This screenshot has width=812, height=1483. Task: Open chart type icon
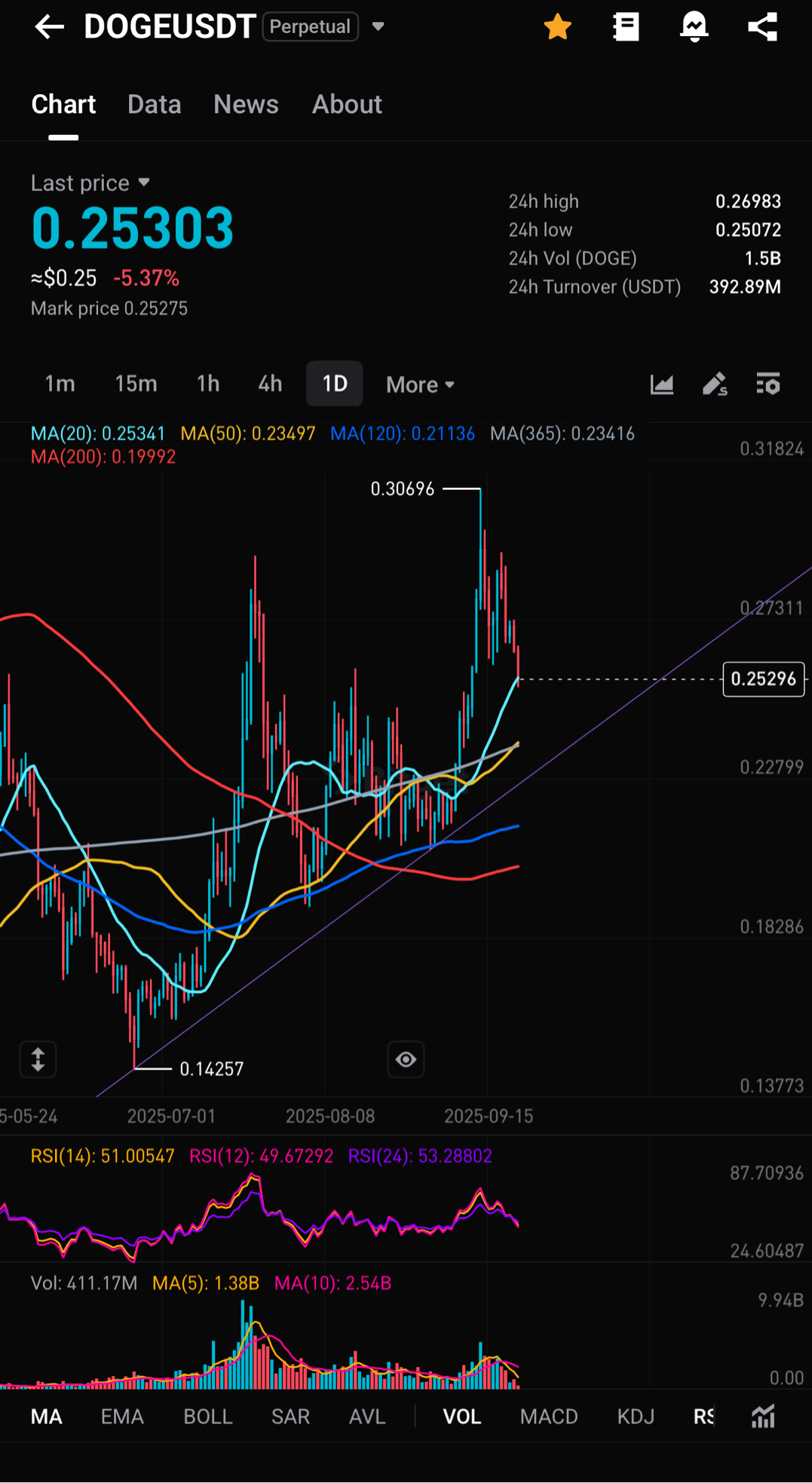coord(661,385)
